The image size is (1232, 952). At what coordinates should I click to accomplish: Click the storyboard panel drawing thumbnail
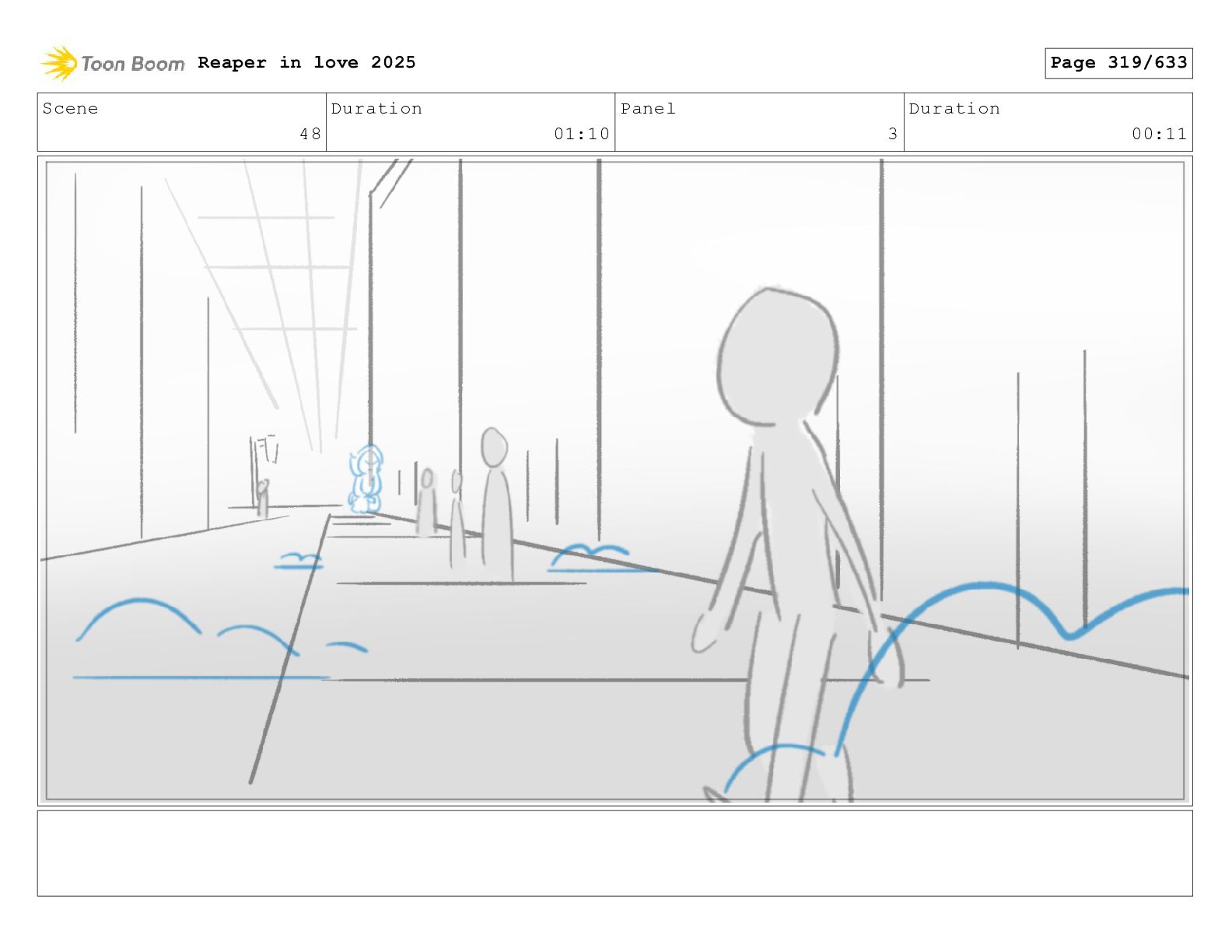tap(614, 481)
